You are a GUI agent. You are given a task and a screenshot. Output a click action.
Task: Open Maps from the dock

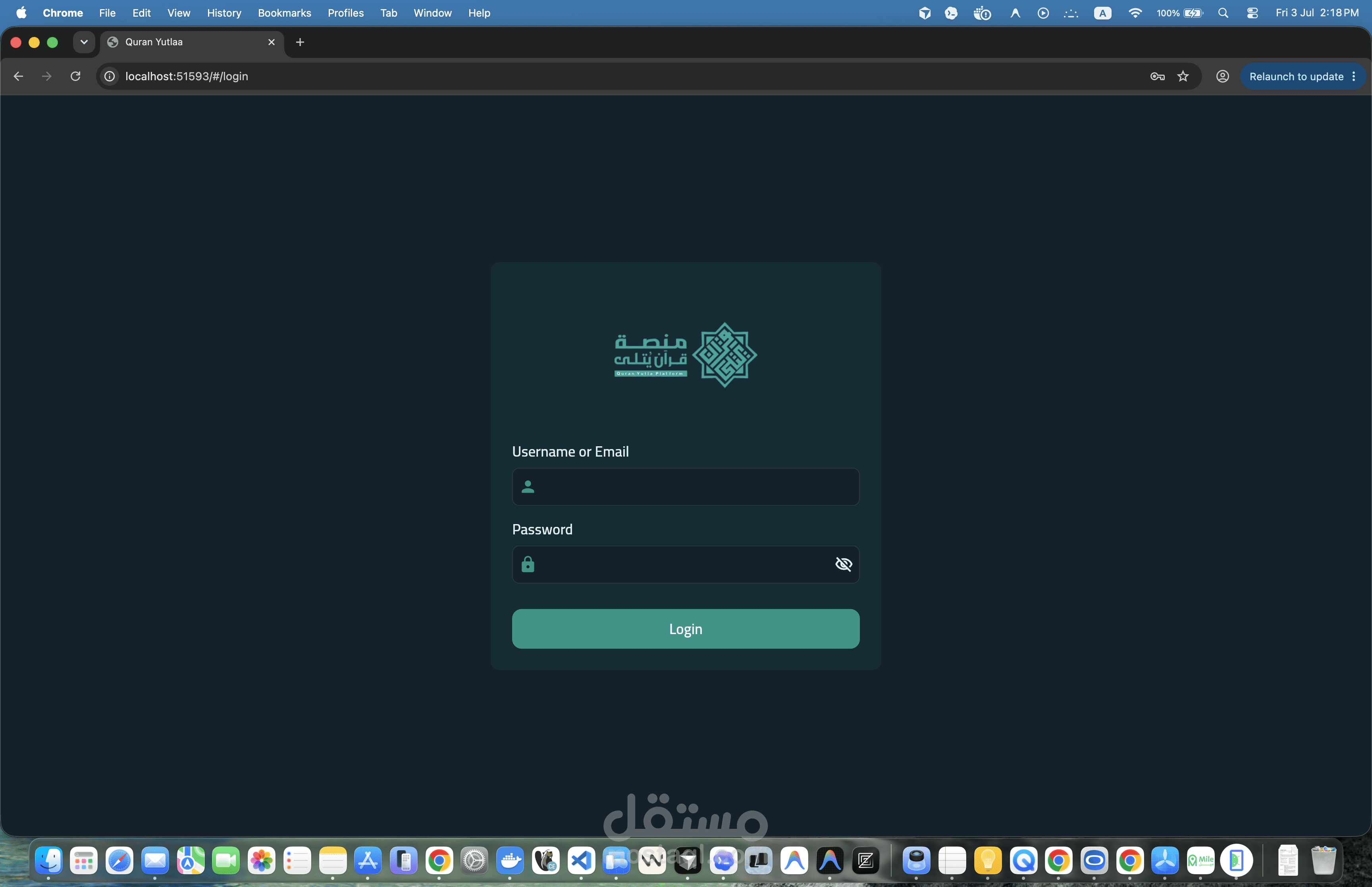point(191,860)
